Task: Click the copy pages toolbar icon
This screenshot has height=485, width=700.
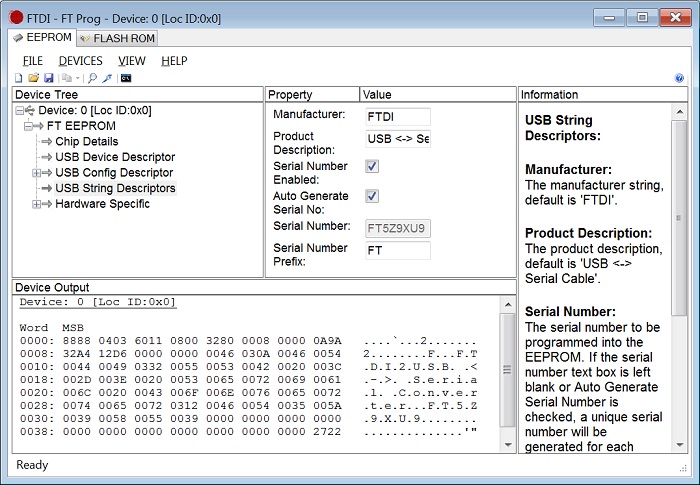Action: pos(67,78)
